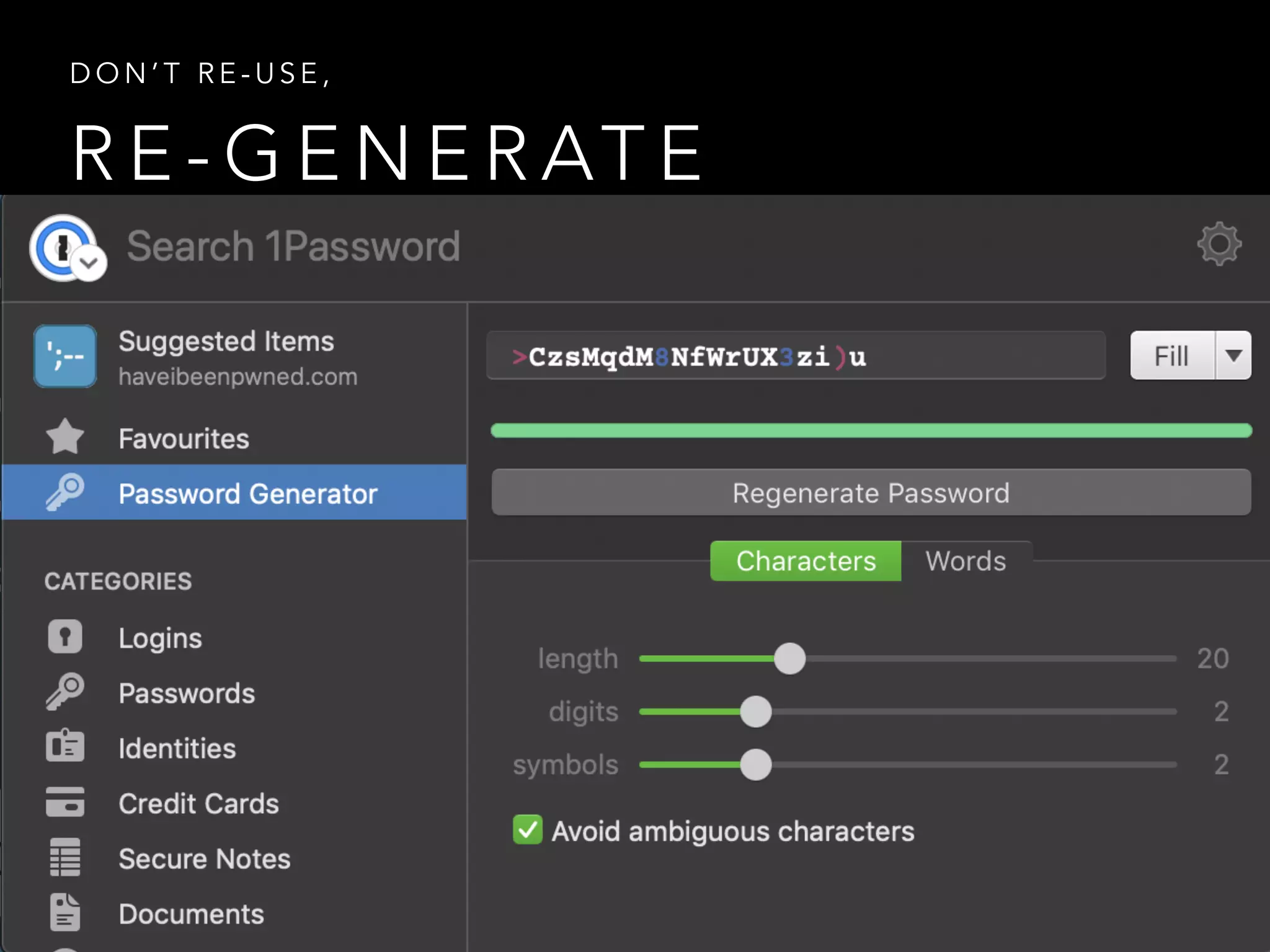This screenshot has width=1270, height=952.
Task: Open Credit Cards category icon
Action: pyautogui.click(x=65, y=802)
